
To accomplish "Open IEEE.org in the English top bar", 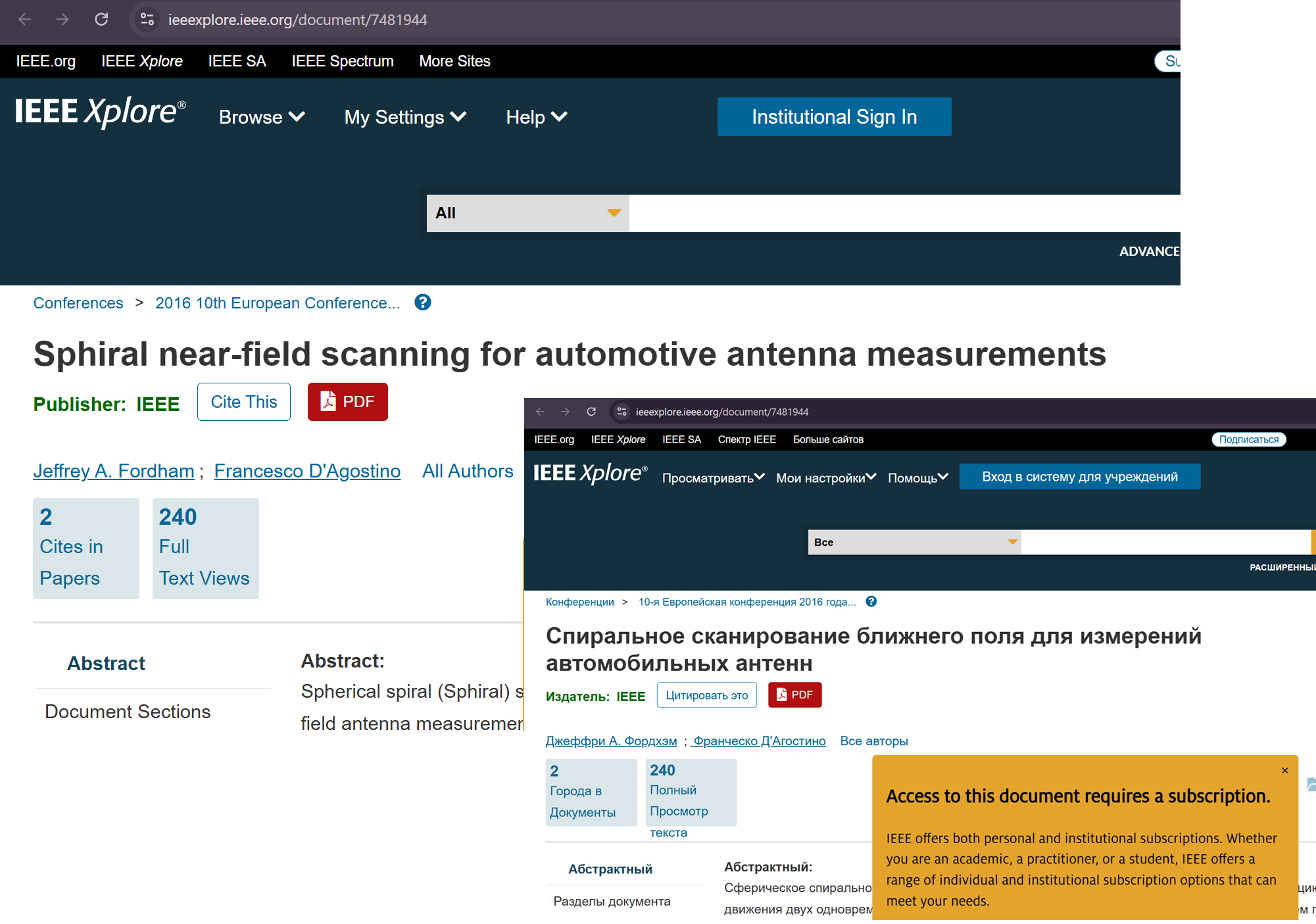I will tap(46, 61).
